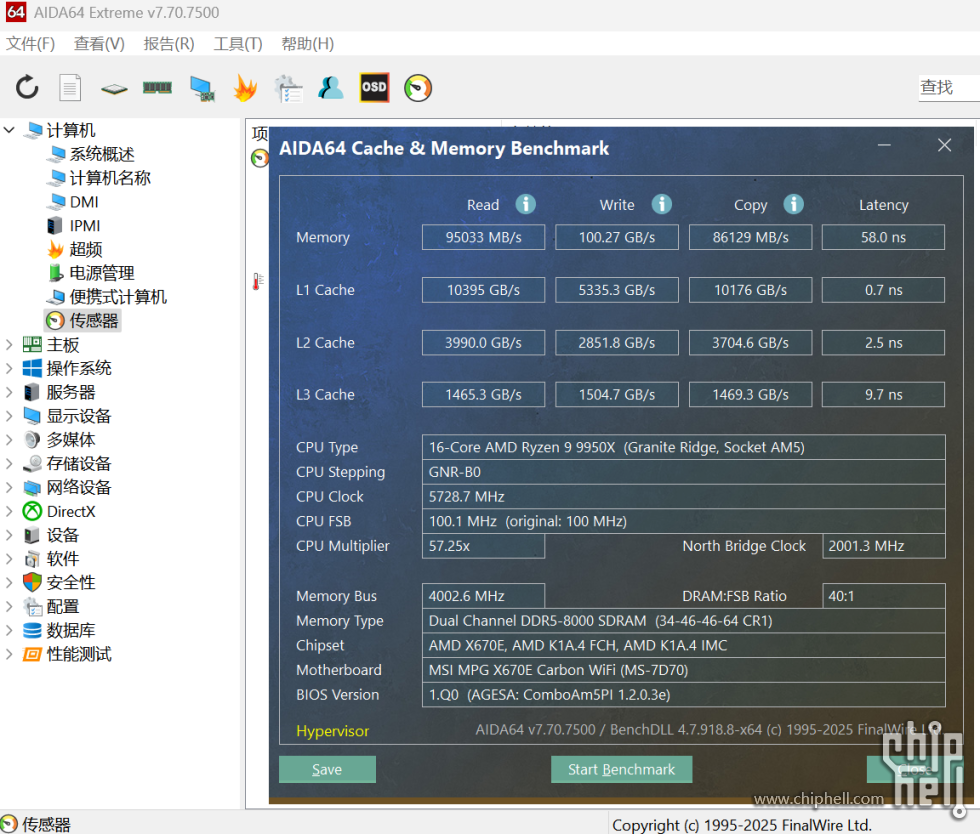Viewport: 980px width, 834px height.
Task: Click the North Bridge Clock 2001.3 MHz value
Action: (x=884, y=546)
